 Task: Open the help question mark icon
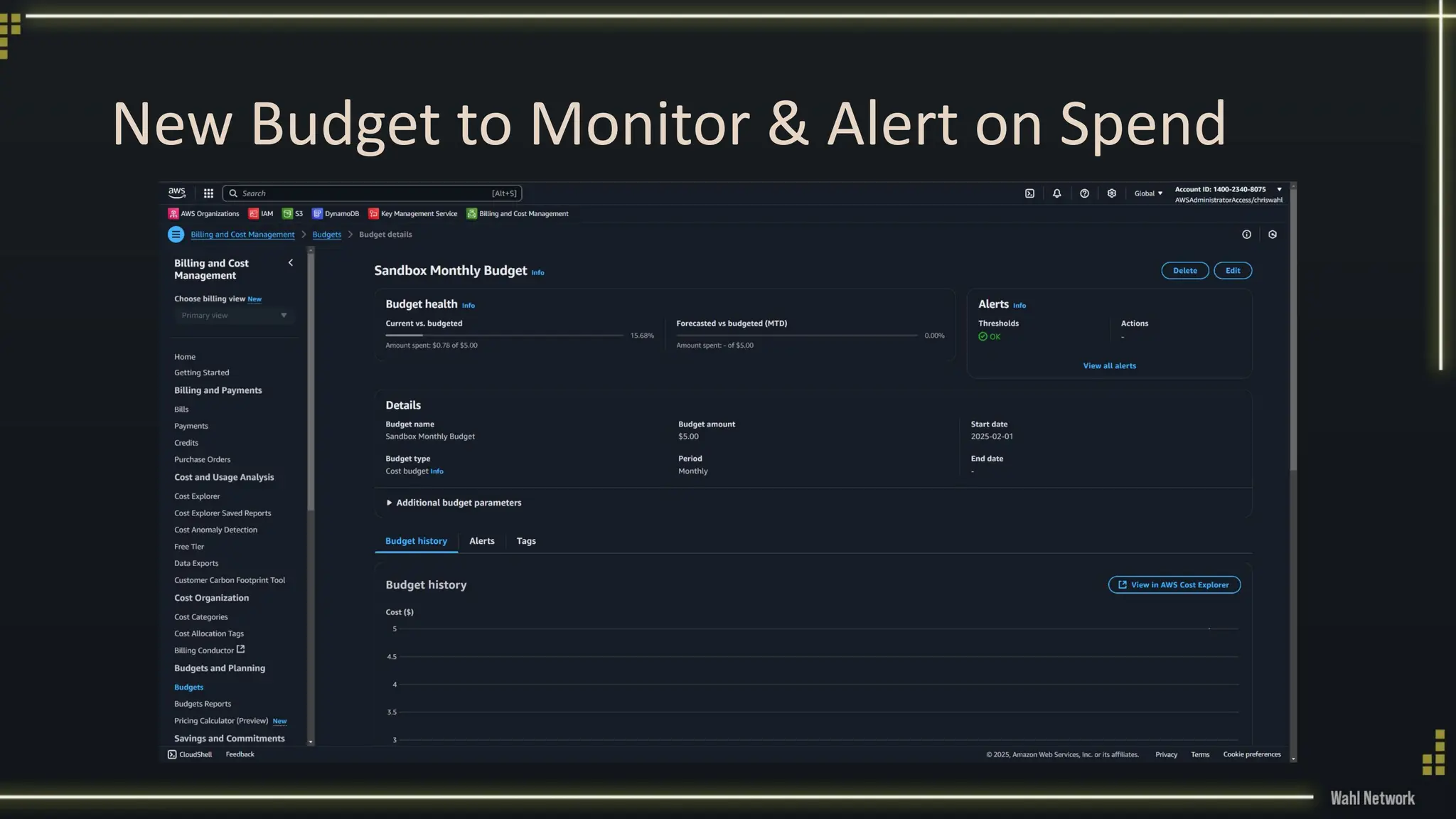click(1084, 193)
